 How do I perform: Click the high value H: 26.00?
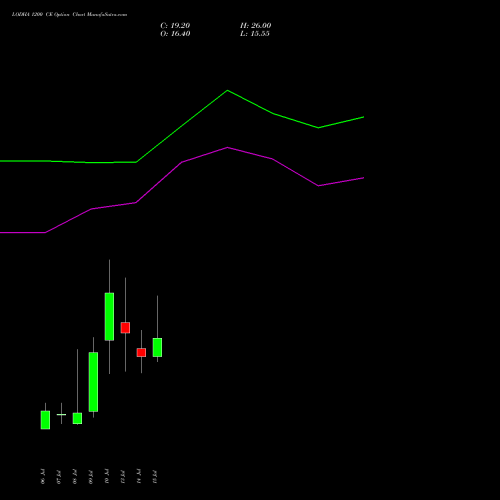[x=255, y=26]
